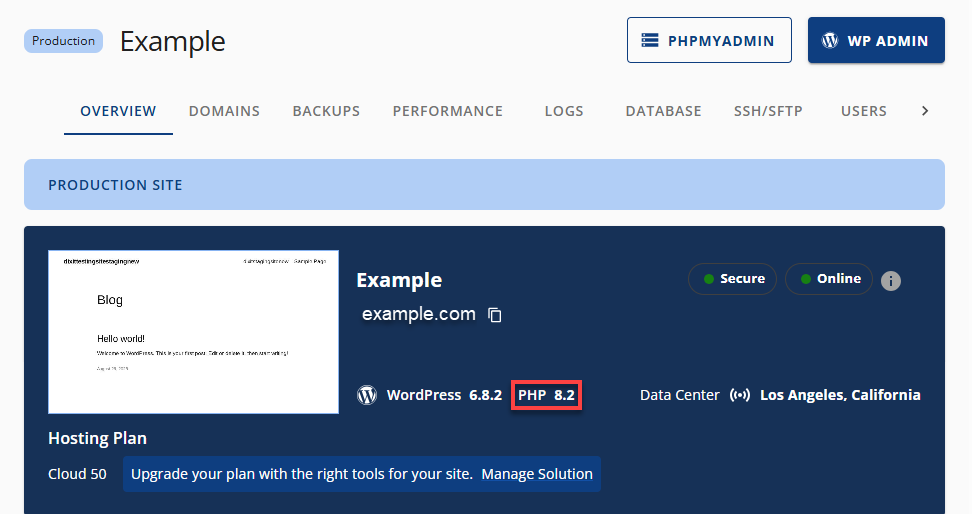Click the Online status badge
The image size is (972, 514).
(829, 279)
